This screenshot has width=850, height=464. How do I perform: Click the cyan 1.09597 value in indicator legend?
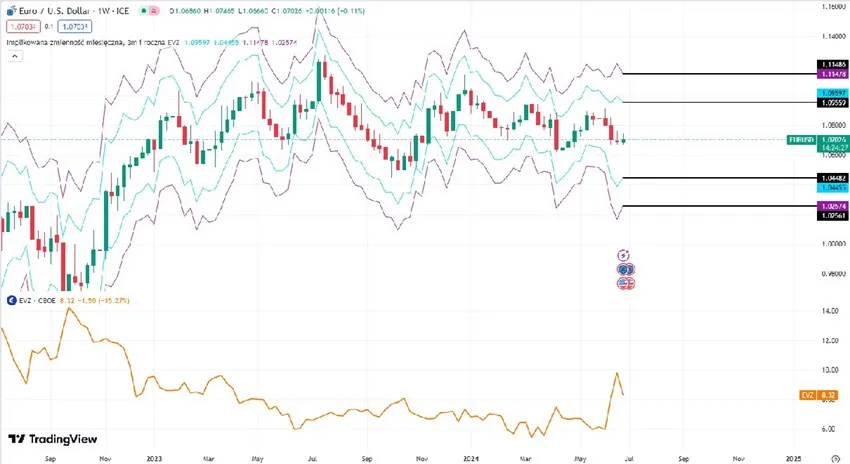197,42
